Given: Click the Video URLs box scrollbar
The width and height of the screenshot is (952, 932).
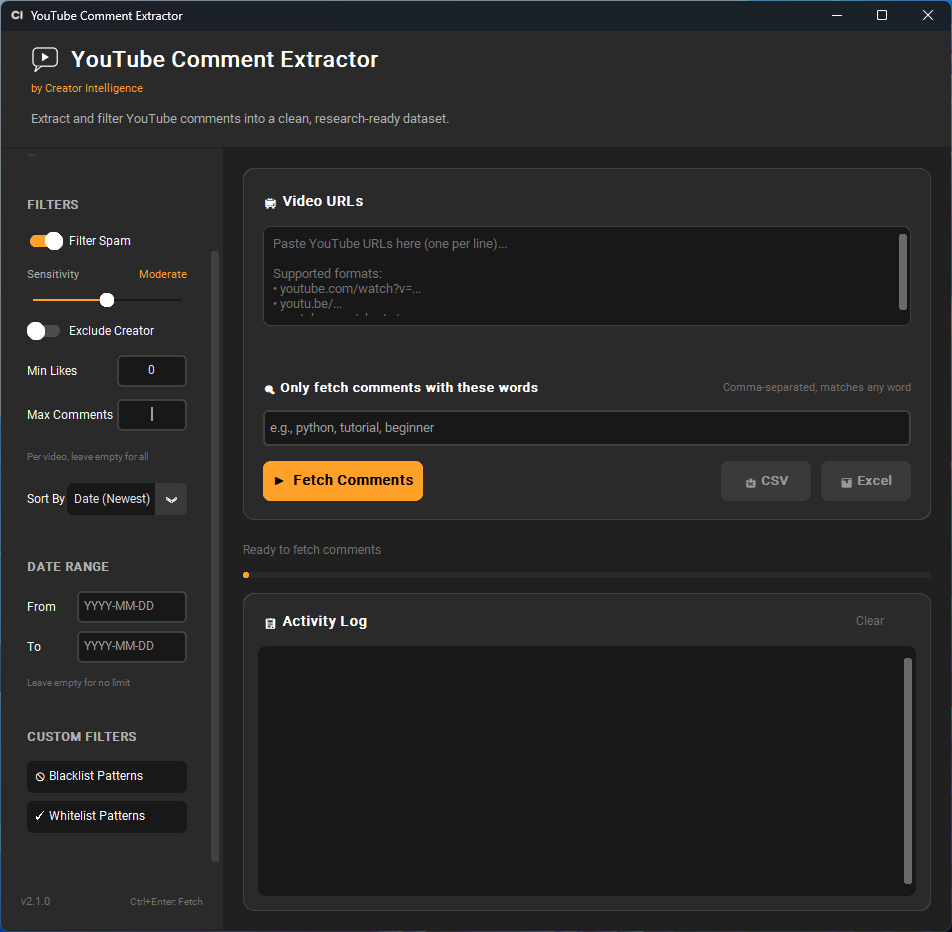Looking at the screenshot, I should (x=903, y=272).
